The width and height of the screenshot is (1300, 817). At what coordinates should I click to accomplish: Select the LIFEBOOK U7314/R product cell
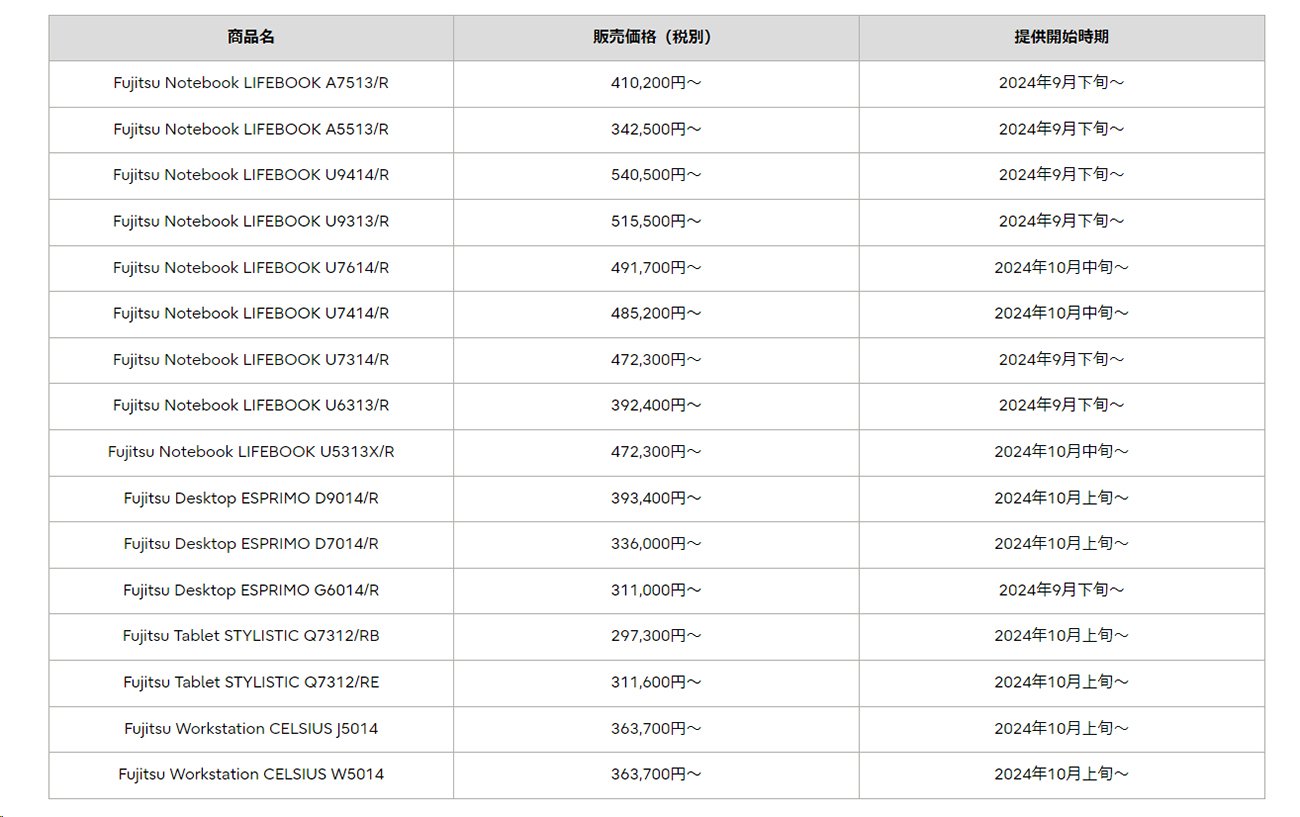[251, 359]
